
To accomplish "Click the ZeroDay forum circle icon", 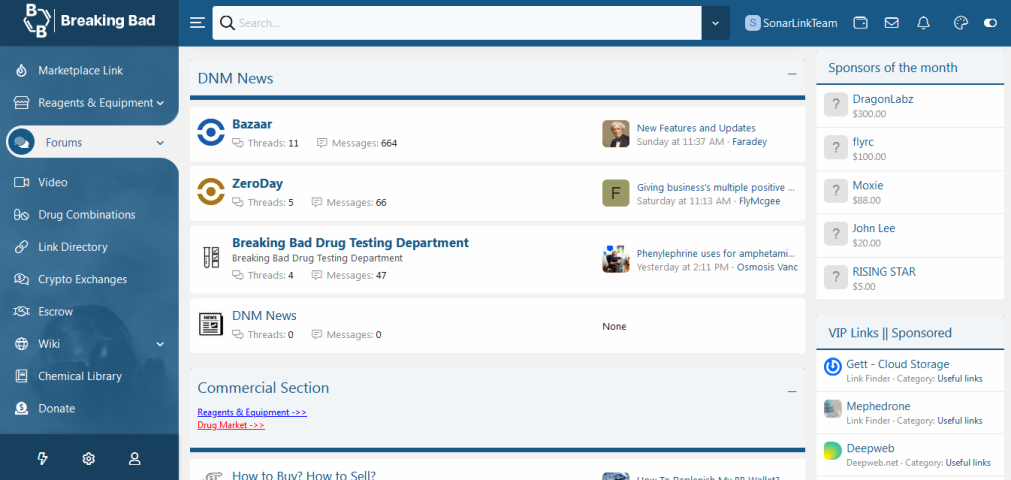I will click(211, 192).
